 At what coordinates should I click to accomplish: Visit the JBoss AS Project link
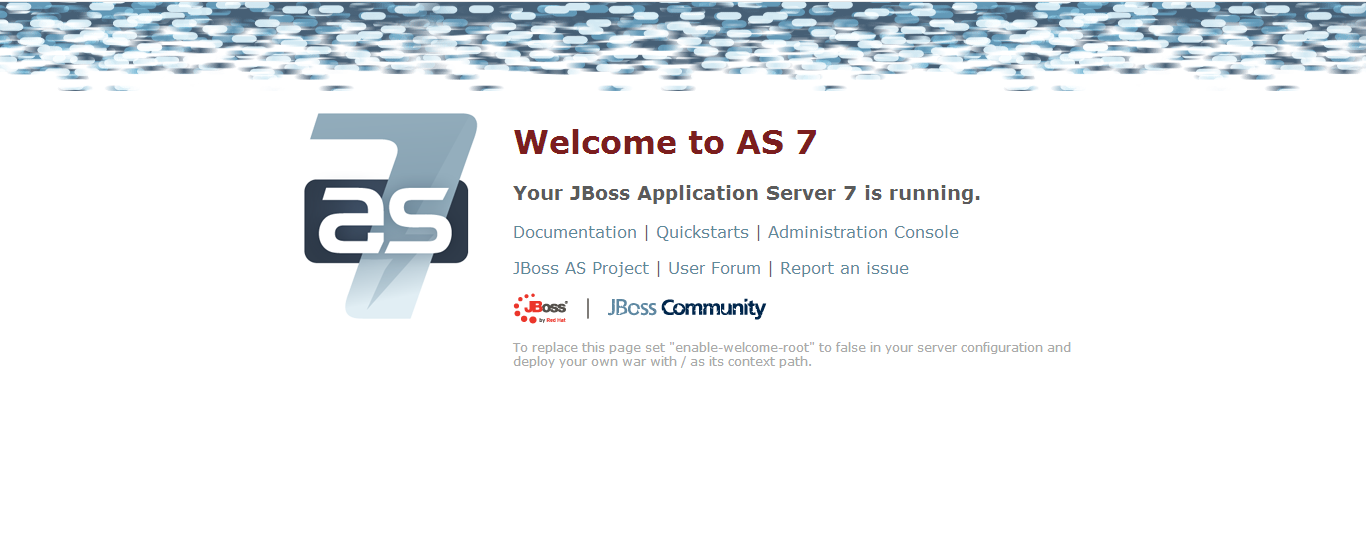[581, 268]
